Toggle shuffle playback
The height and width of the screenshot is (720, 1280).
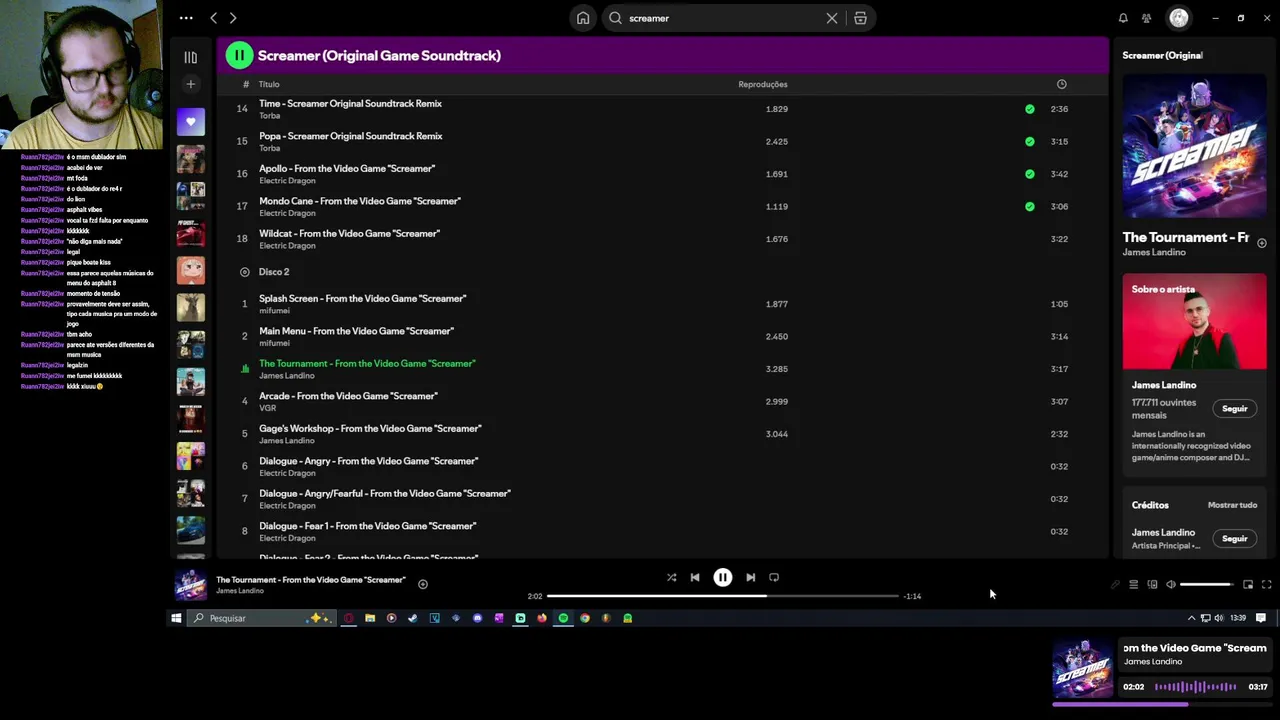(x=671, y=577)
